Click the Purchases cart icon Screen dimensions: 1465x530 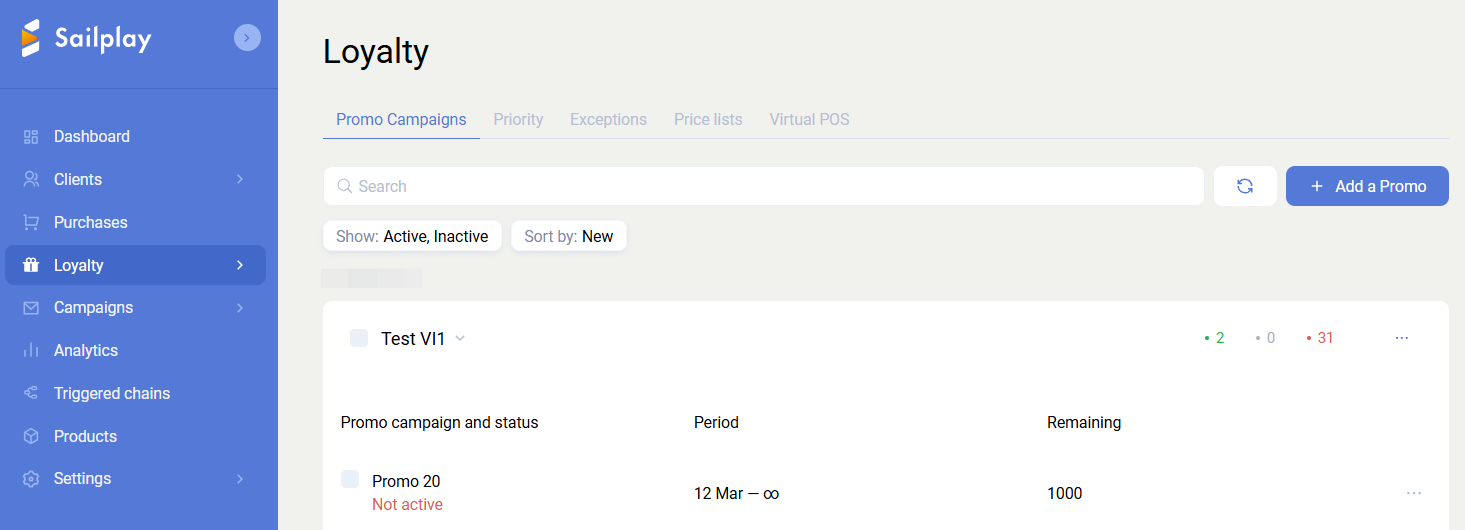pyautogui.click(x=31, y=222)
